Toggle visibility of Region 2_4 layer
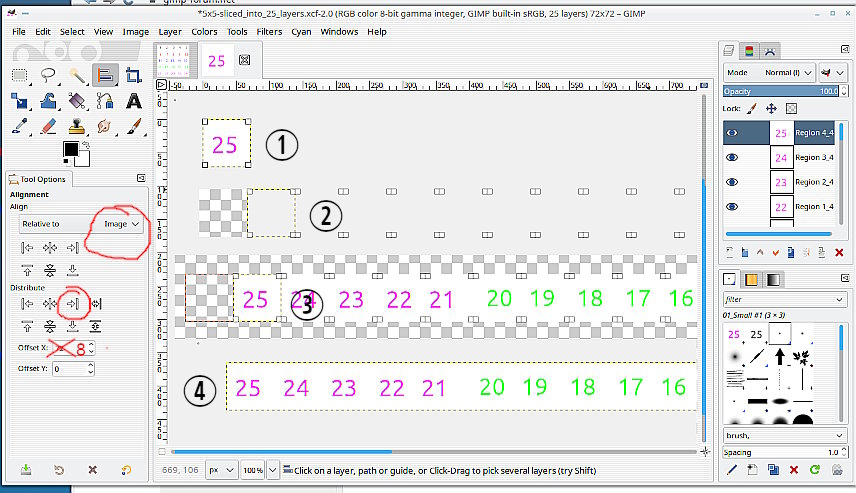Screen dimensions: 856x493 click(732, 182)
